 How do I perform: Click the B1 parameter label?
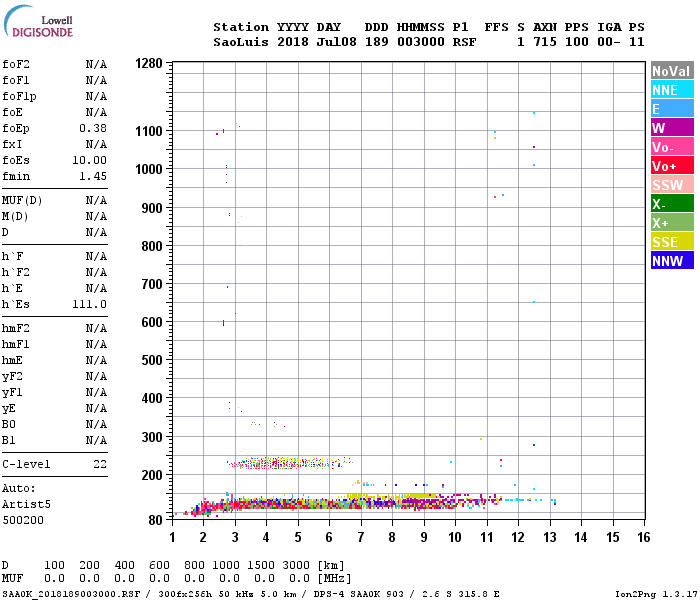(x=8, y=440)
